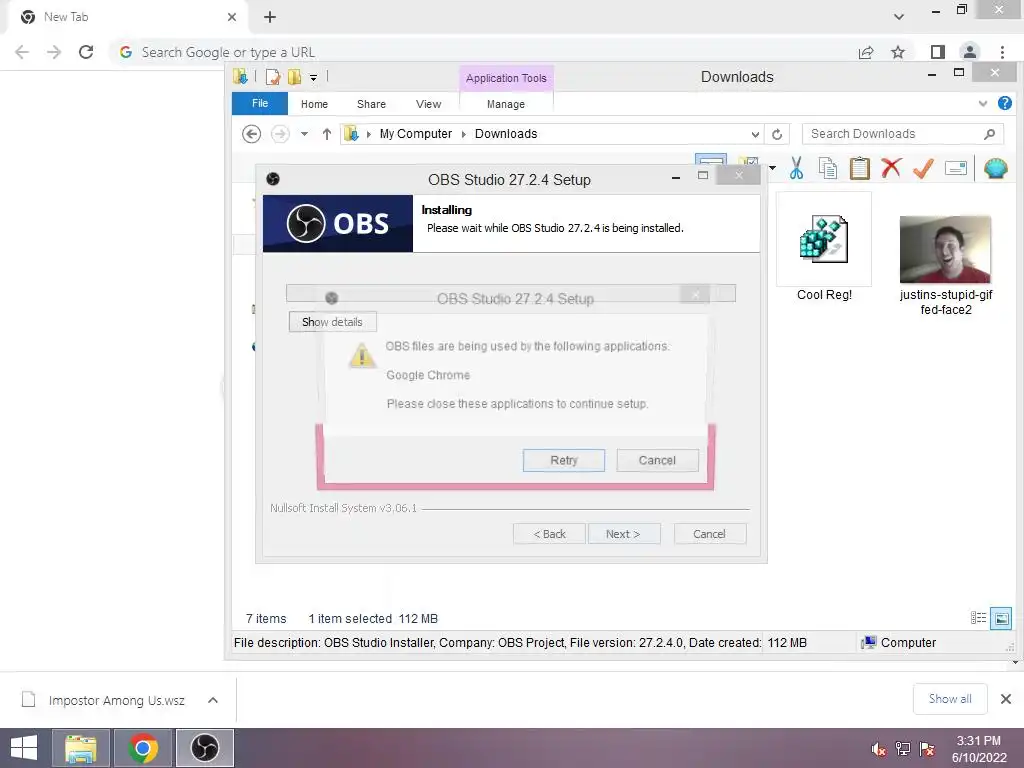
Task: Click the network tray icon
Action: click(903, 748)
